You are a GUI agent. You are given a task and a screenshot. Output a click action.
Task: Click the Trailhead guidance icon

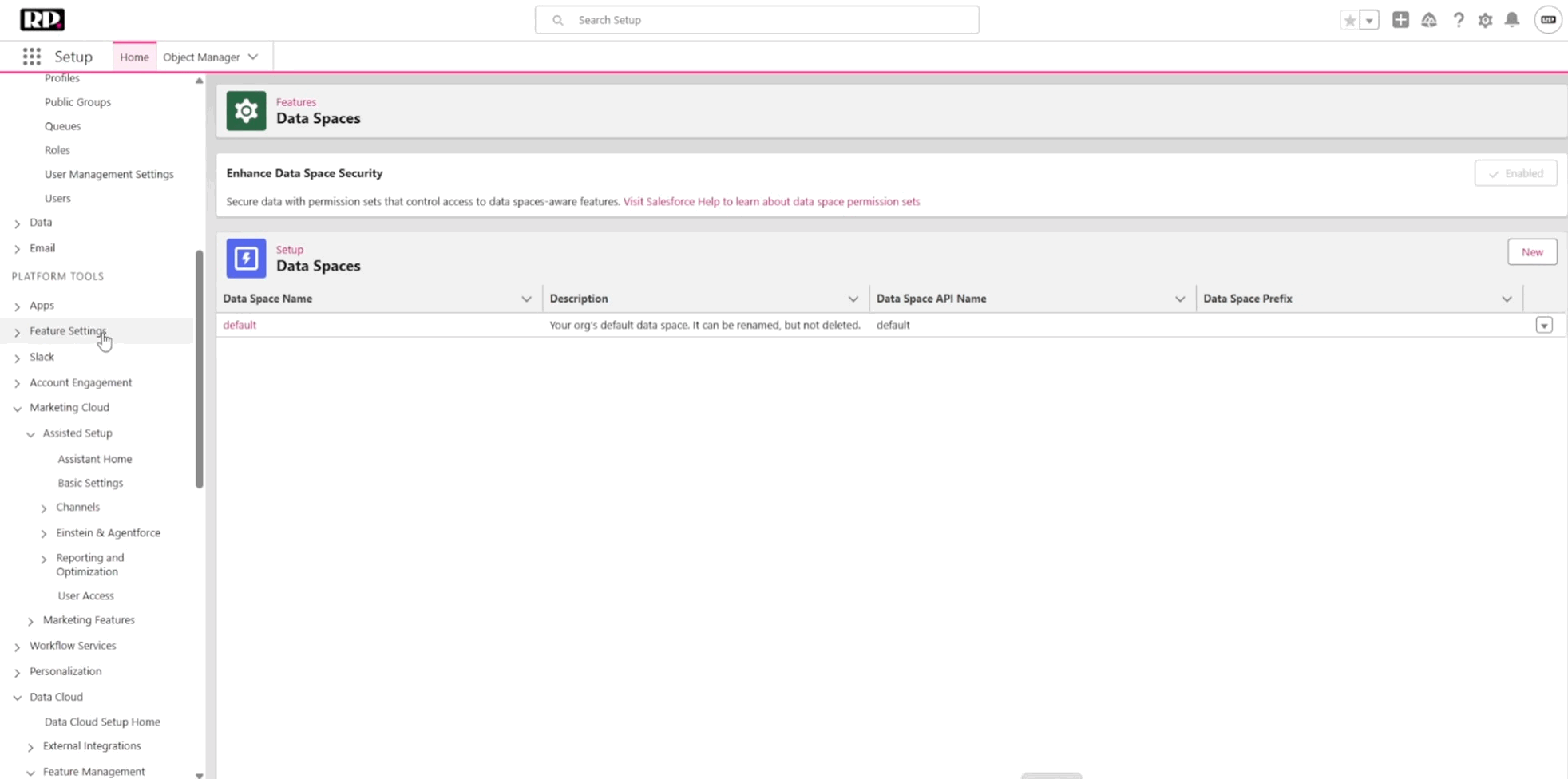1429,20
